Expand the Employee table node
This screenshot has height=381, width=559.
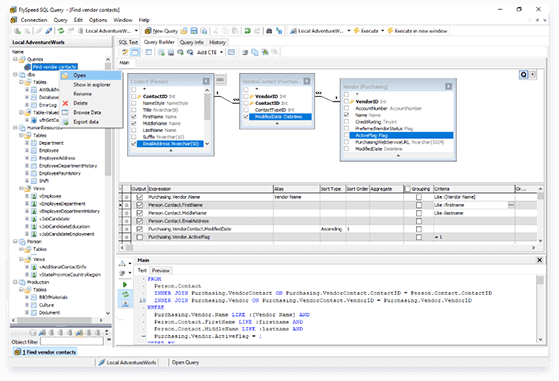(27, 150)
